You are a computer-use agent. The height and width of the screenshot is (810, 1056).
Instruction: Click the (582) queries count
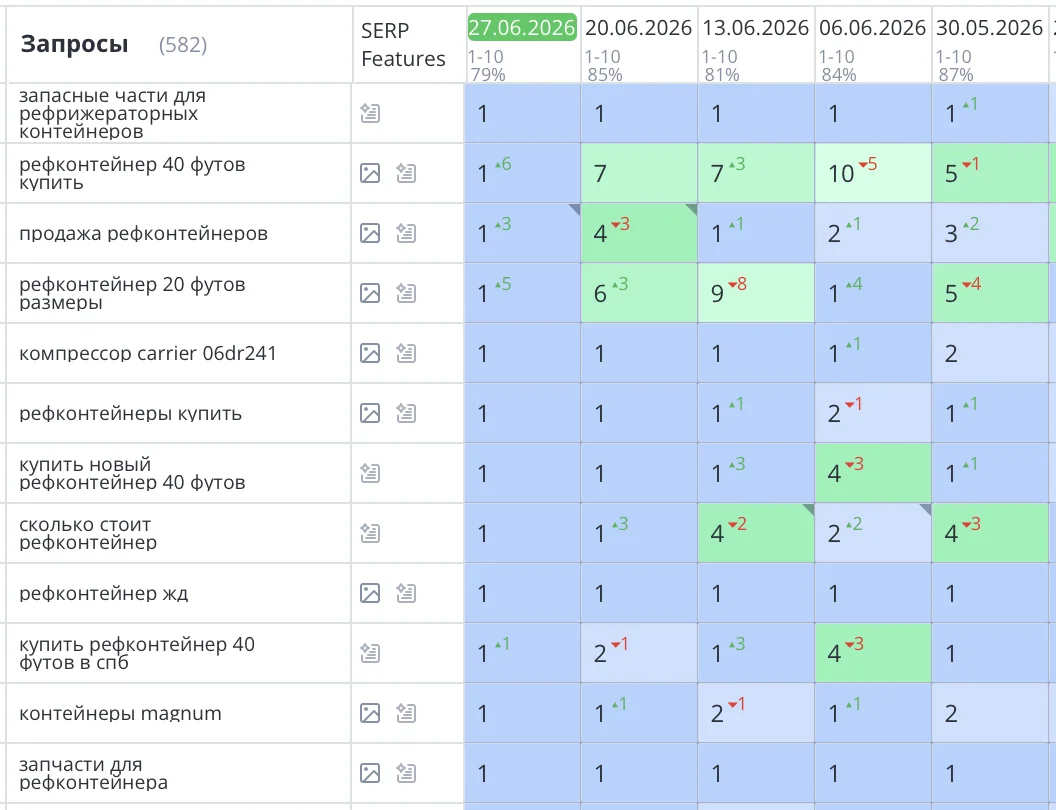[x=183, y=45]
